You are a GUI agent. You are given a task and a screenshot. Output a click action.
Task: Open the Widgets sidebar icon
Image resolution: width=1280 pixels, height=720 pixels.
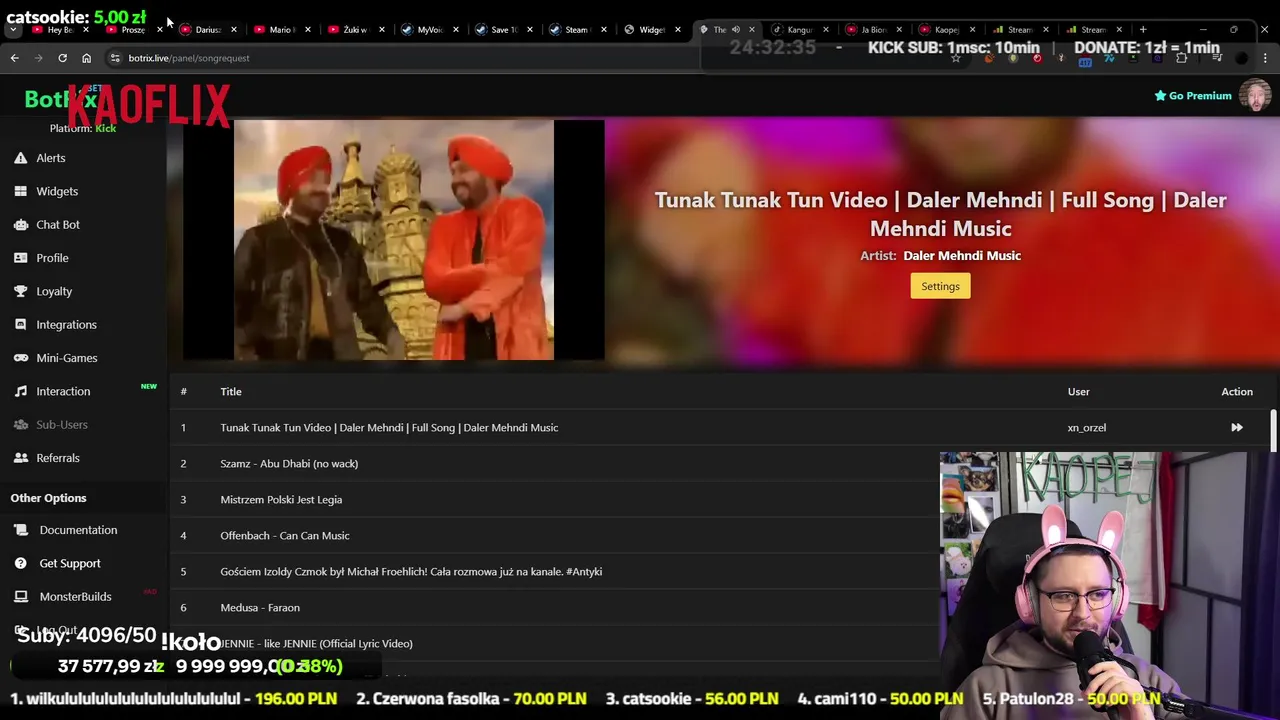(x=20, y=191)
